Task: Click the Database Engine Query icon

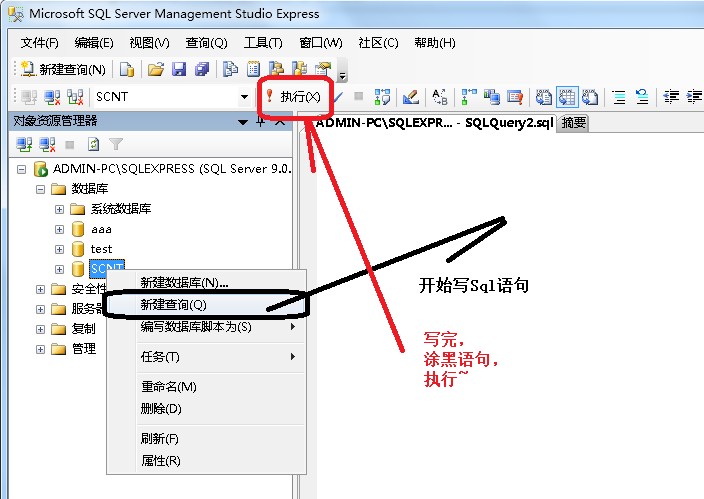Action: point(127,69)
